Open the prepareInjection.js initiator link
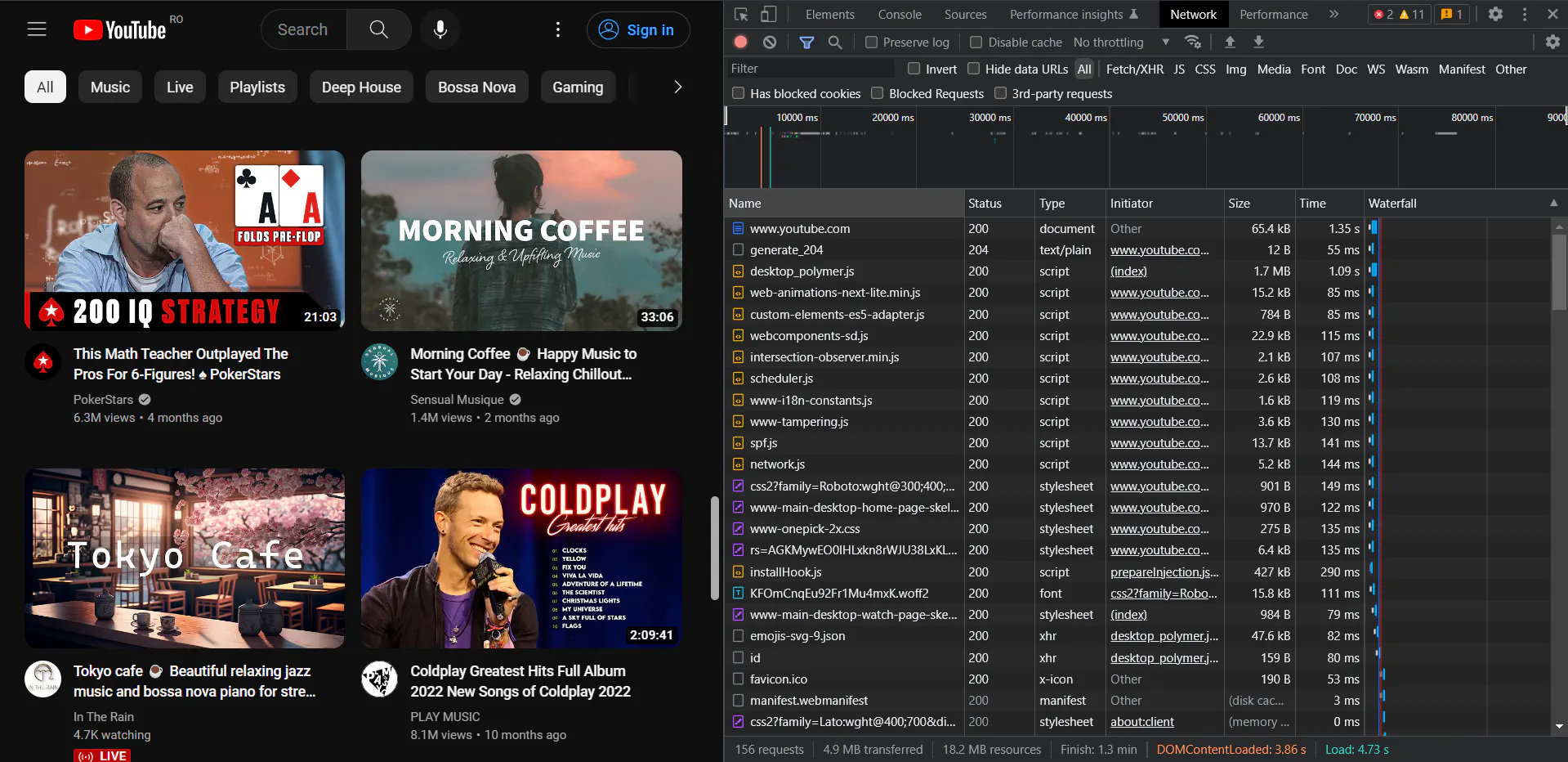Screen dimensions: 1568x762 (1164, 571)
